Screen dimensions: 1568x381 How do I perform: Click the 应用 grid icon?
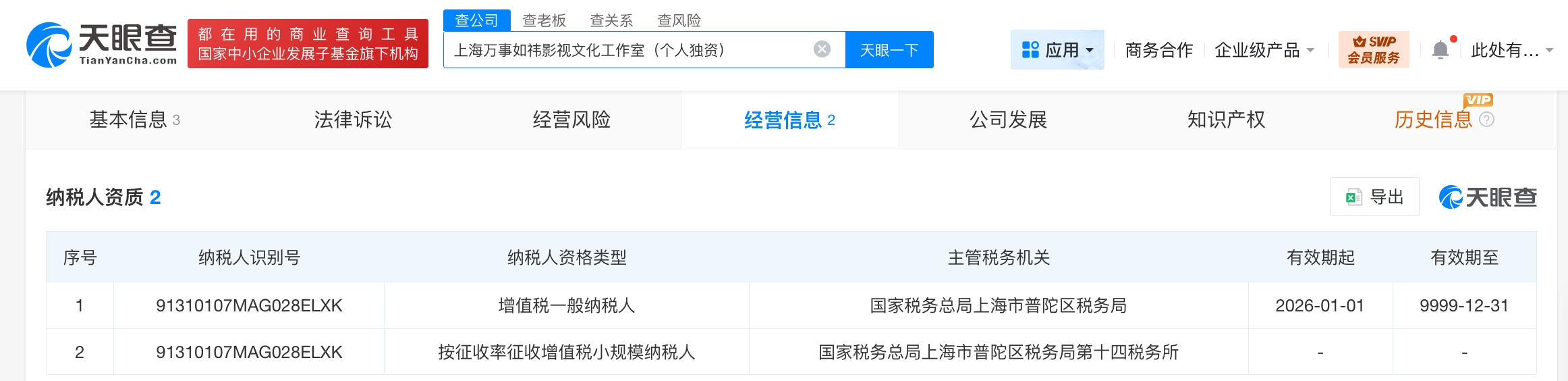(1030, 50)
